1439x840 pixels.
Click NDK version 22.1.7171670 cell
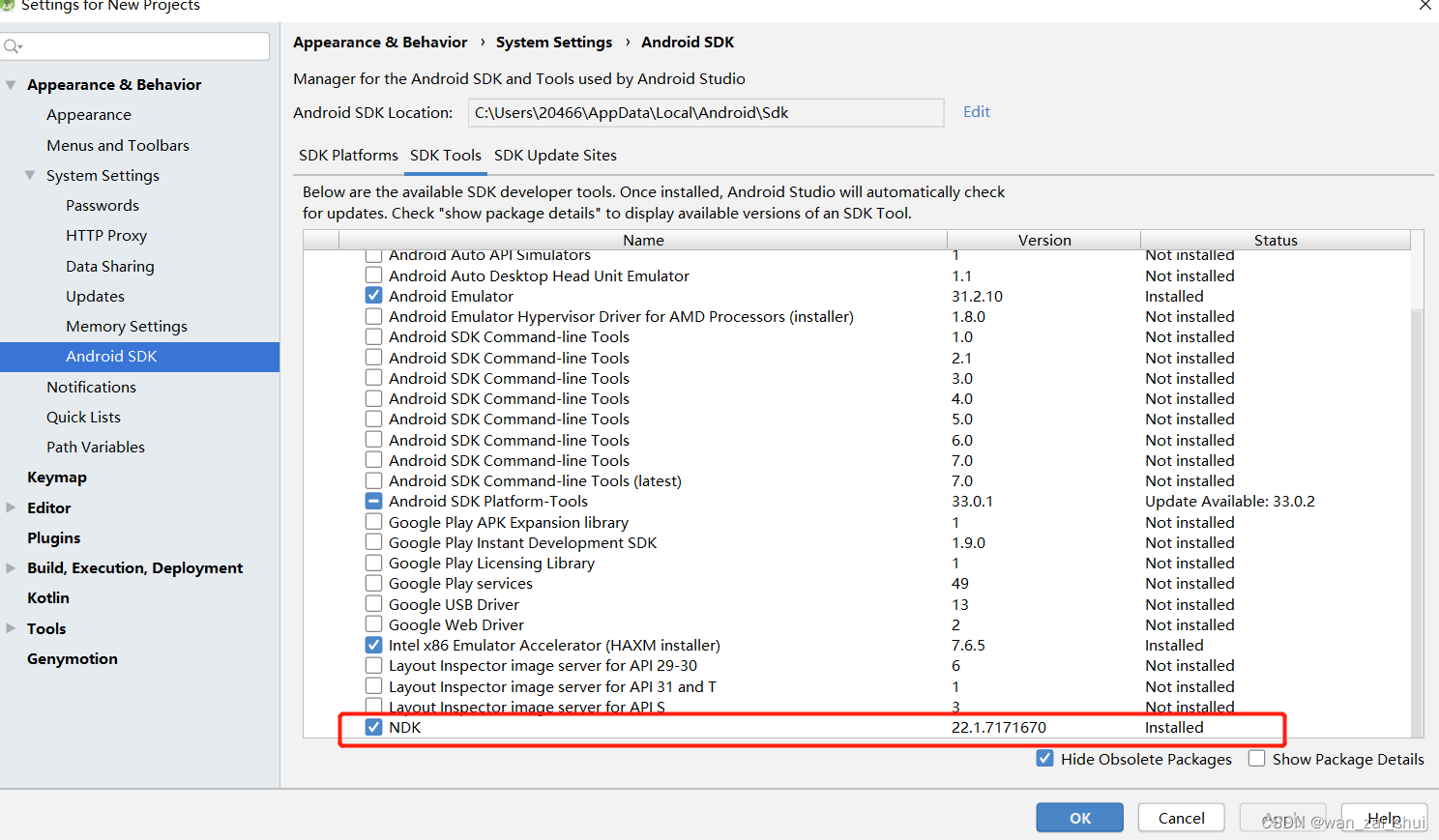click(999, 727)
